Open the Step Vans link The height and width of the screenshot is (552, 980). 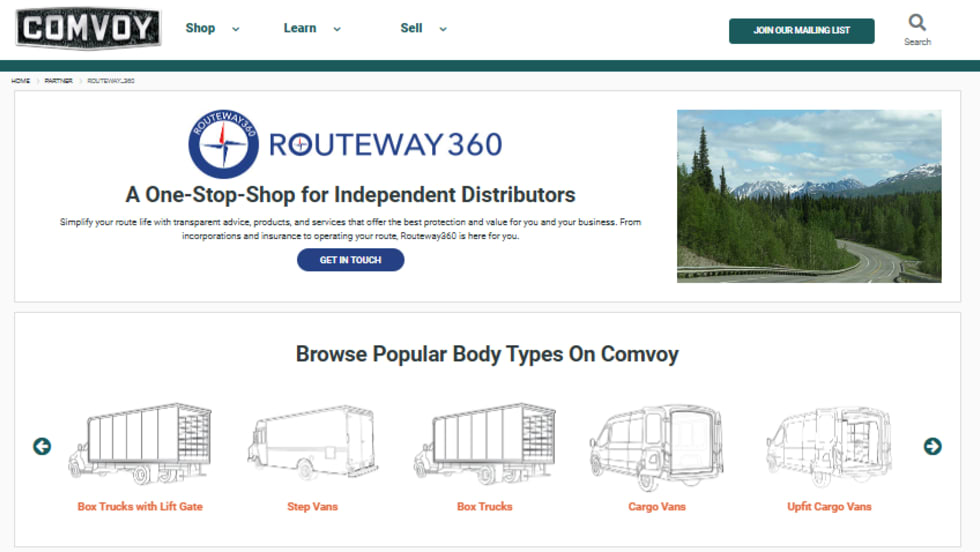pyautogui.click(x=312, y=506)
